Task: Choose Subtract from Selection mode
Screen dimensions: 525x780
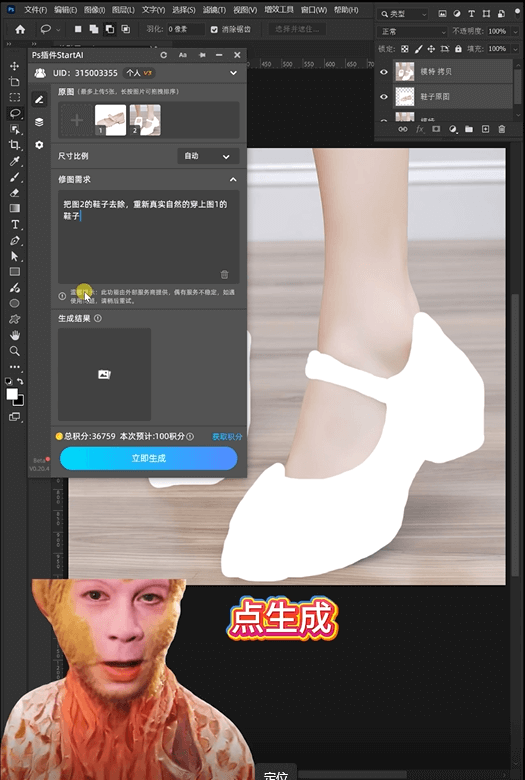Action: (x=109, y=29)
